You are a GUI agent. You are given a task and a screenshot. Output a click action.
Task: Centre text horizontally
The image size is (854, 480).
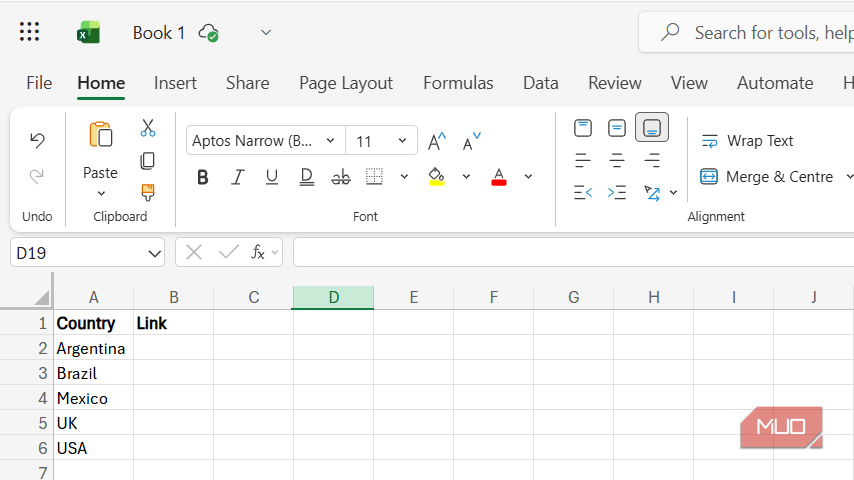[617, 160]
